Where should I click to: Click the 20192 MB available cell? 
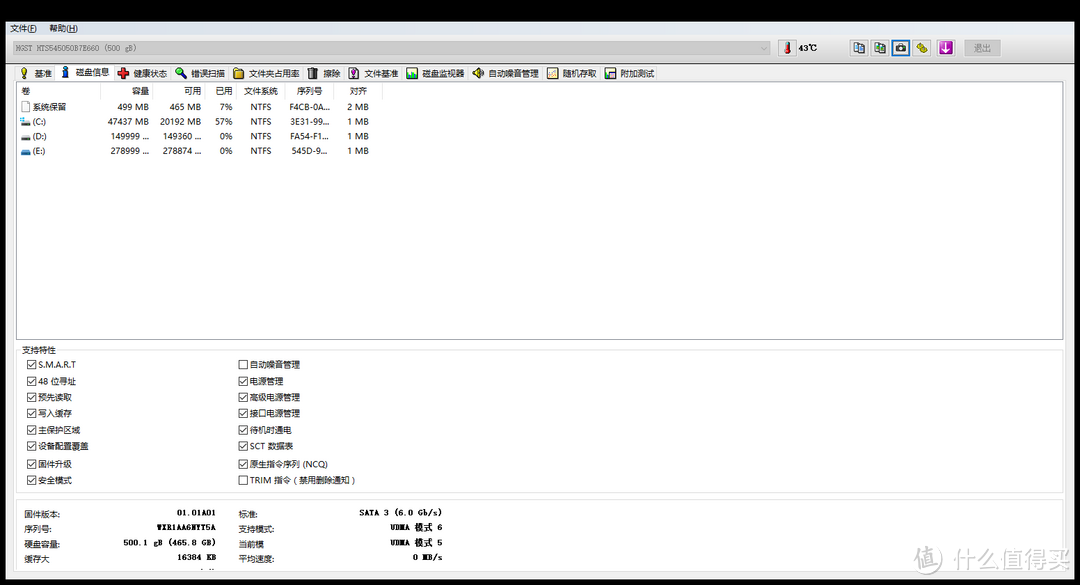[180, 121]
